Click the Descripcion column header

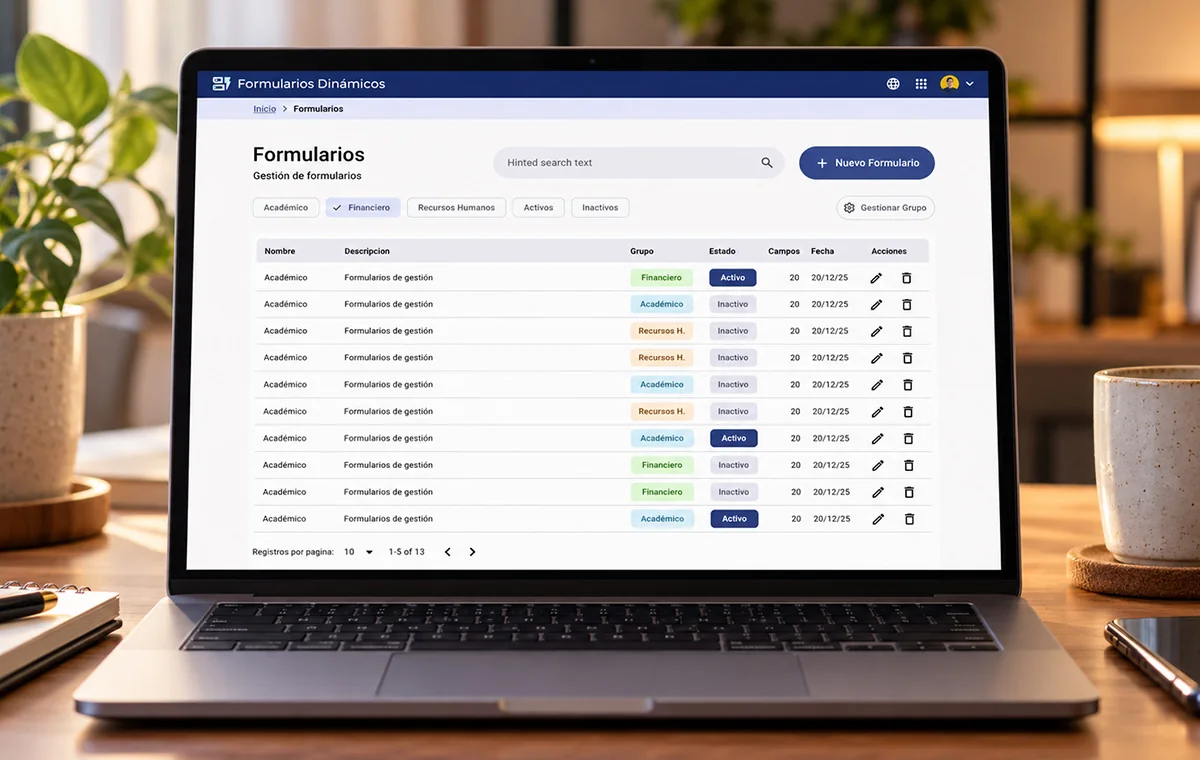point(367,251)
